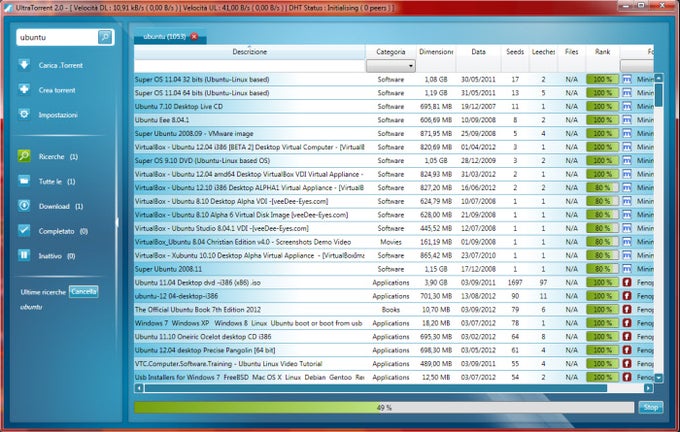Click source icon for Ubuntu 7.10 Desktop Live CD

pos(627,106)
